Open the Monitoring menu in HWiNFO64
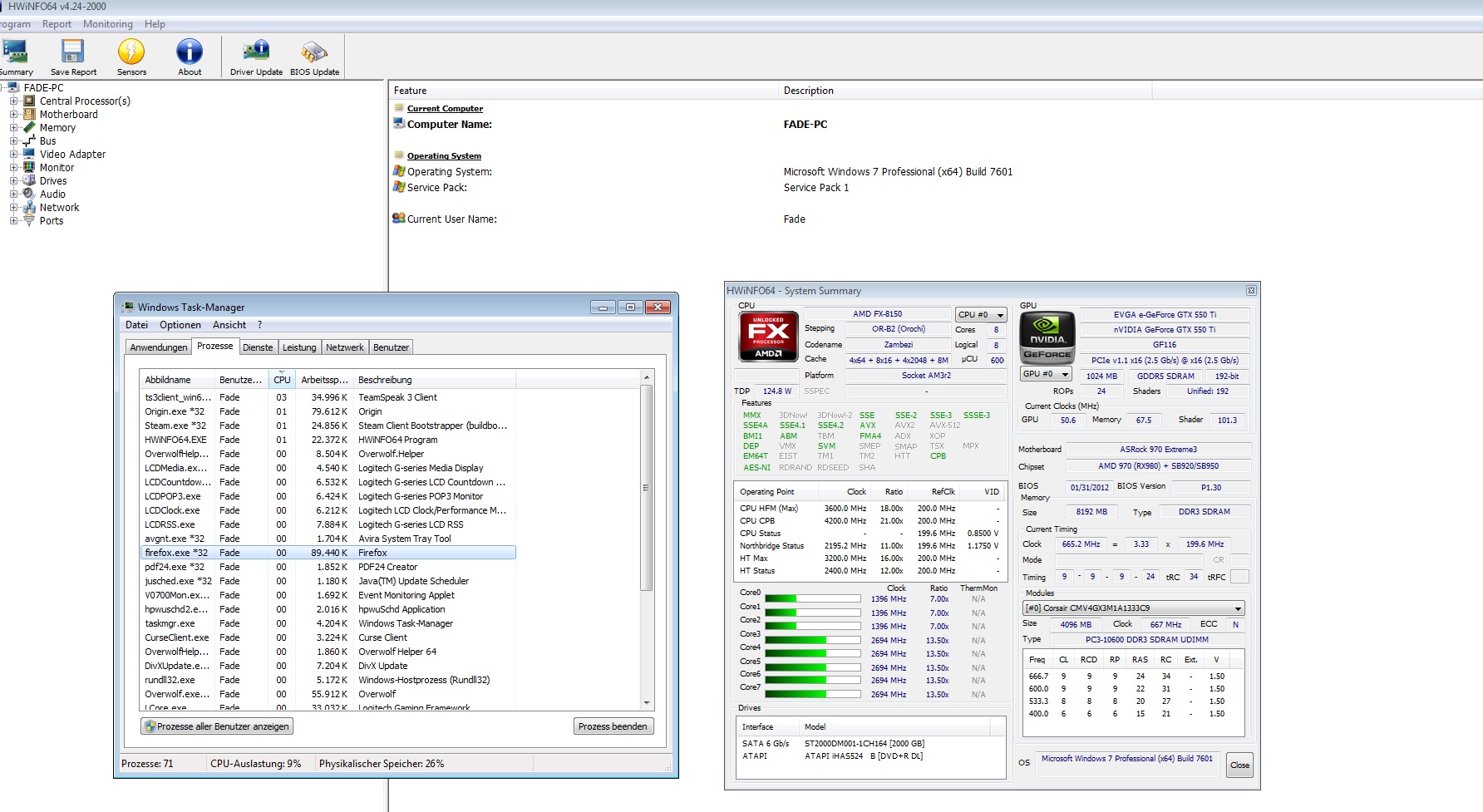This screenshot has width=1483, height=812. point(108,24)
